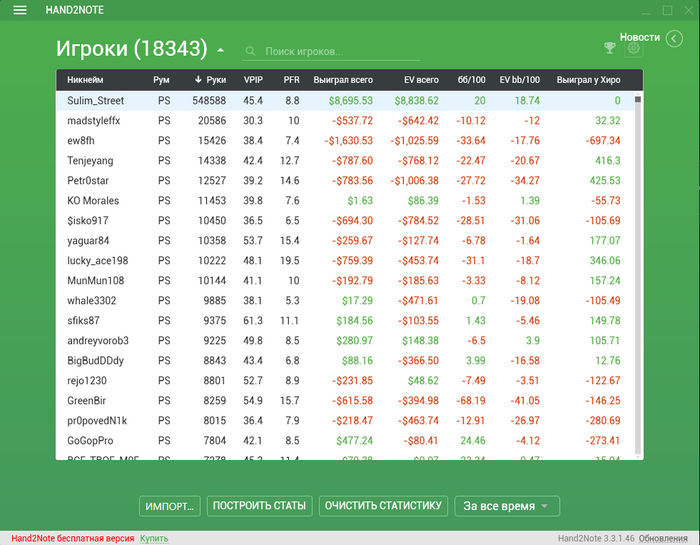
Task: Expand the Игроки (18343) title arrow
Action: pos(221,50)
